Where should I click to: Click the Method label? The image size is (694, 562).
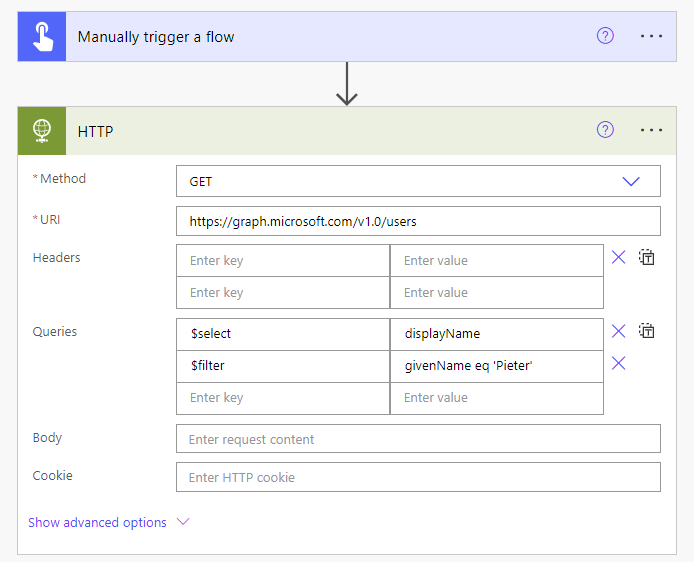pyautogui.click(x=63, y=178)
